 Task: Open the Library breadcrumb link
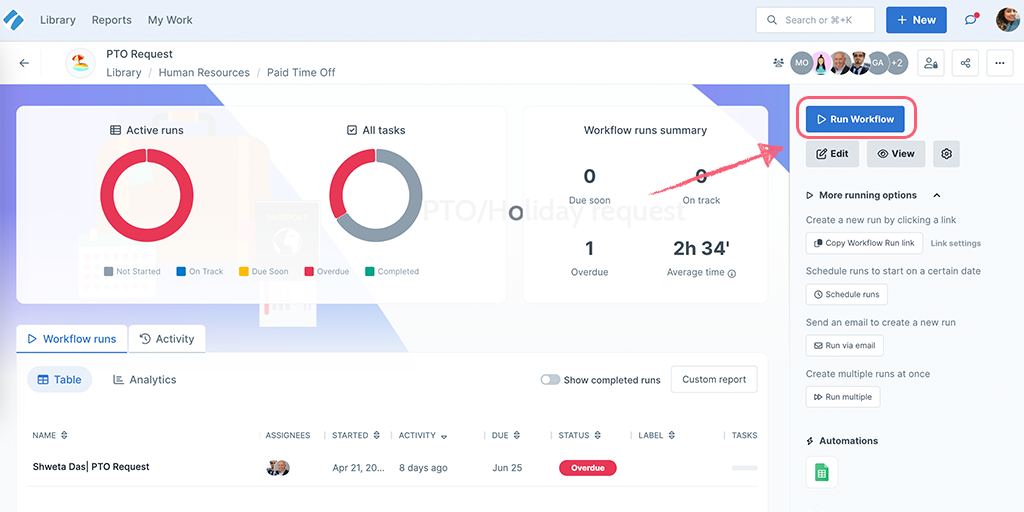pyautogui.click(x=123, y=72)
